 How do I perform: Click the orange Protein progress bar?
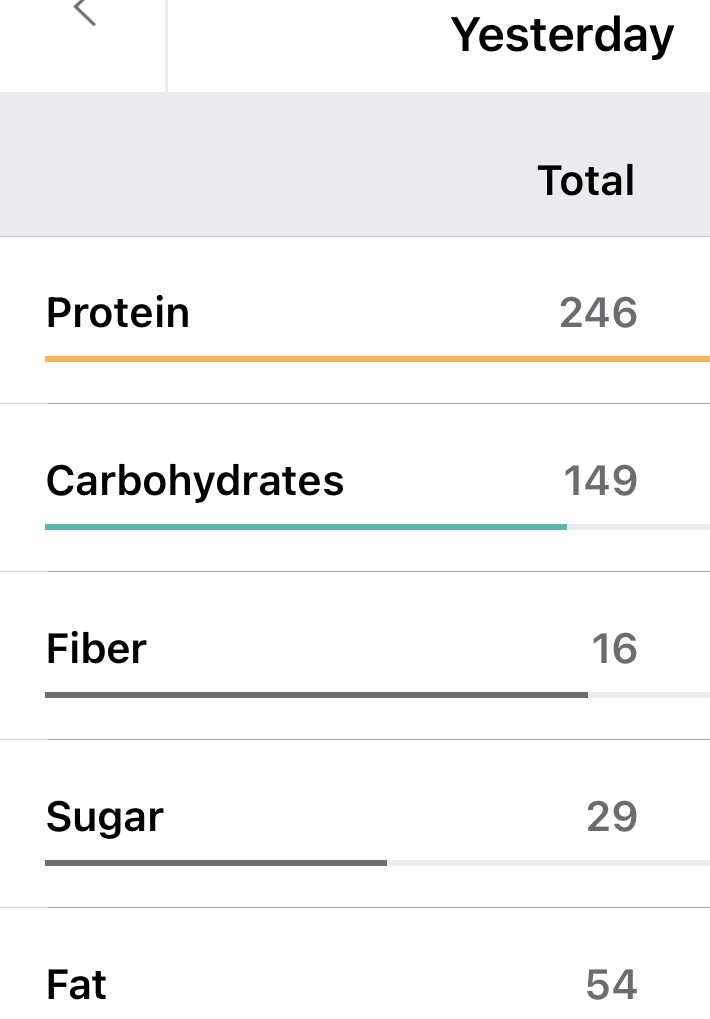(377, 358)
